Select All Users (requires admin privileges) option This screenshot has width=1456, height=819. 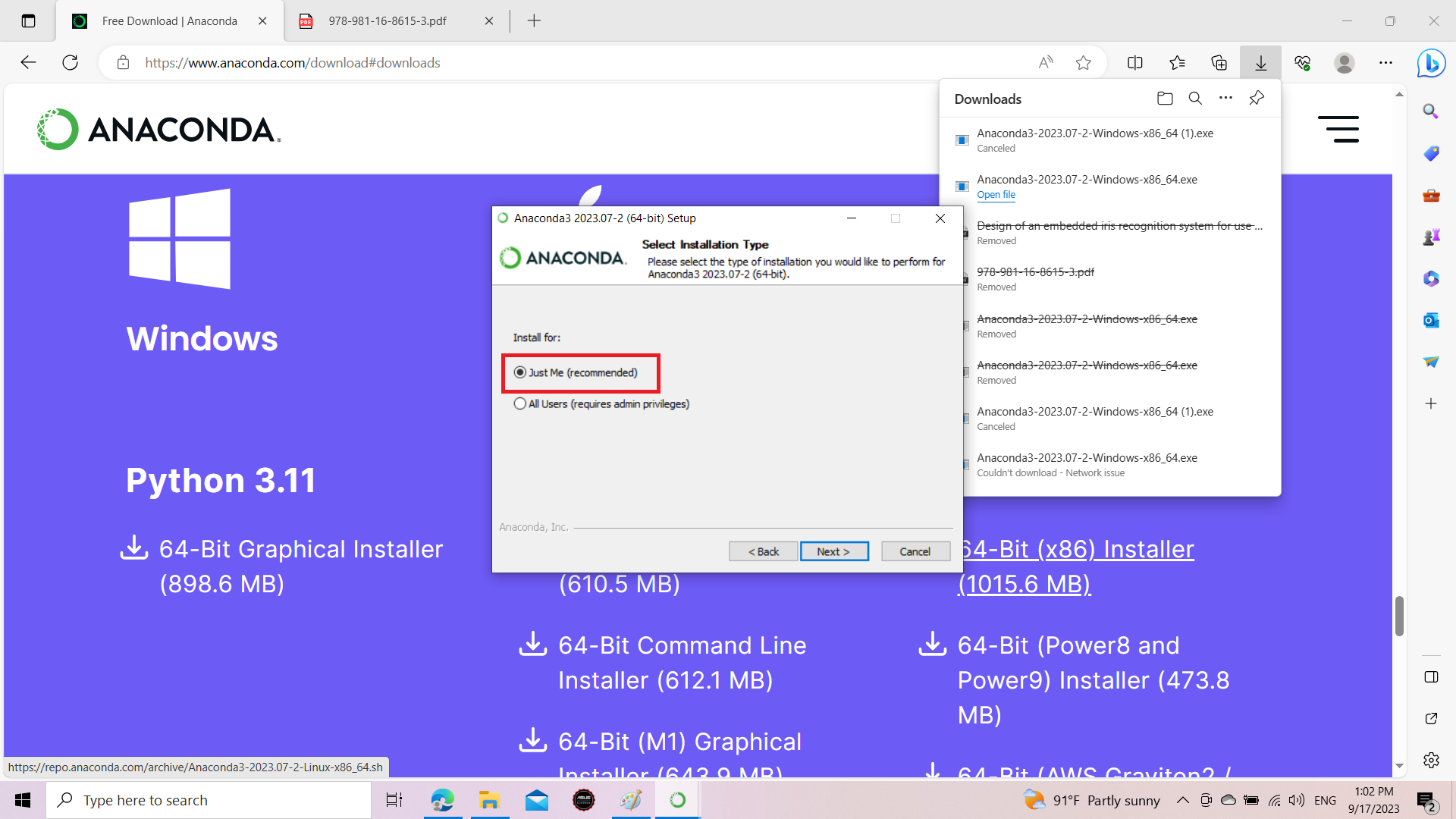(x=520, y=403)
